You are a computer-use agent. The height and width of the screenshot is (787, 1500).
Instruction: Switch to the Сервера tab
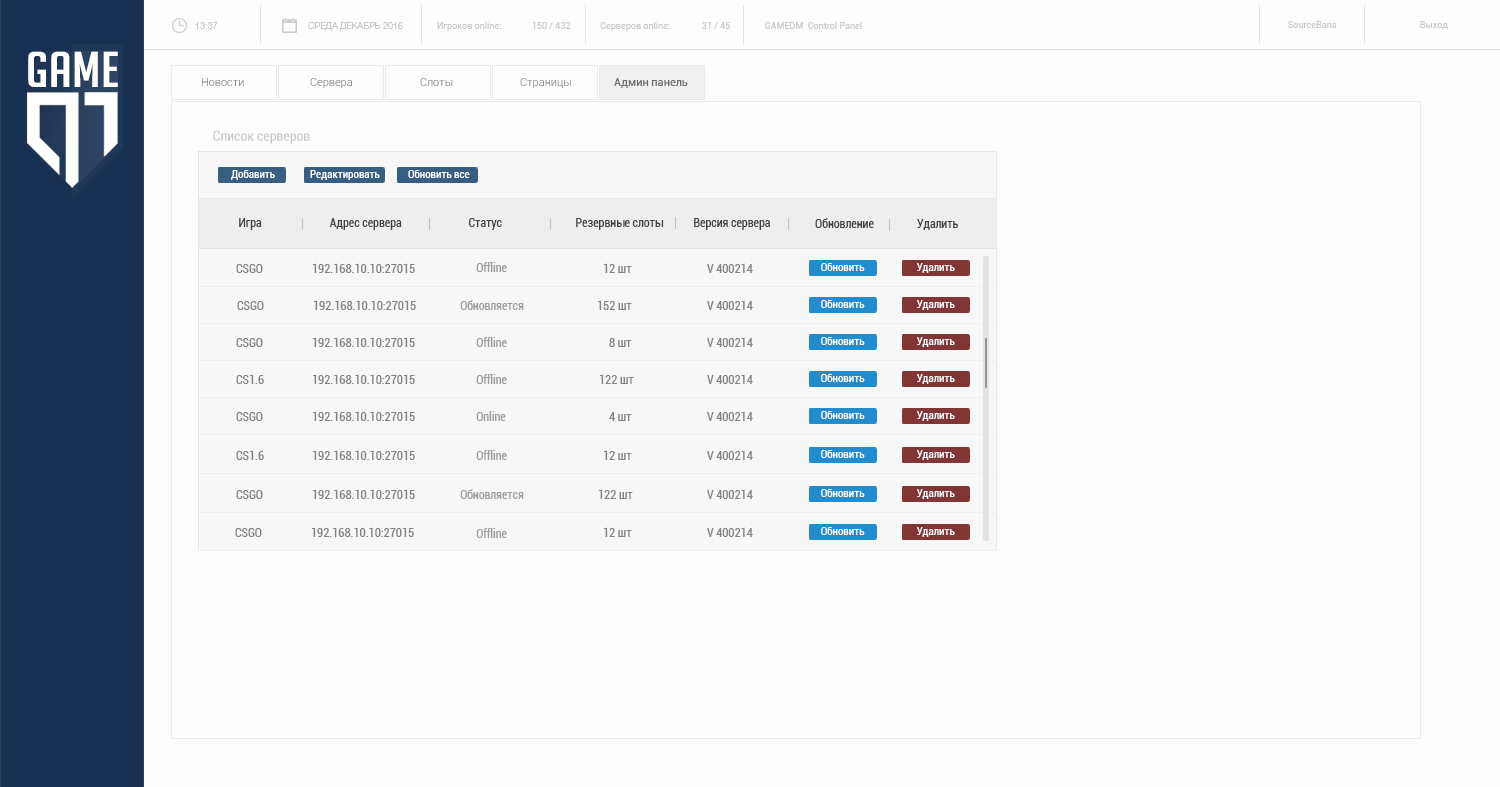point(331,82)
